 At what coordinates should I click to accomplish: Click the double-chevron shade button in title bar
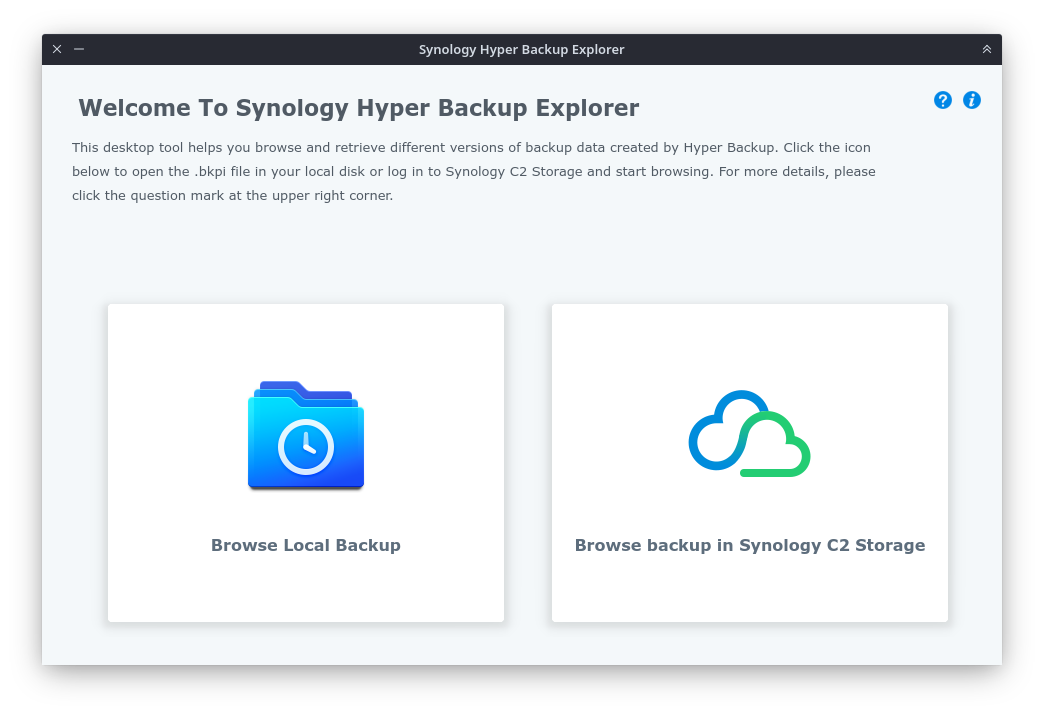pos(987,49)
